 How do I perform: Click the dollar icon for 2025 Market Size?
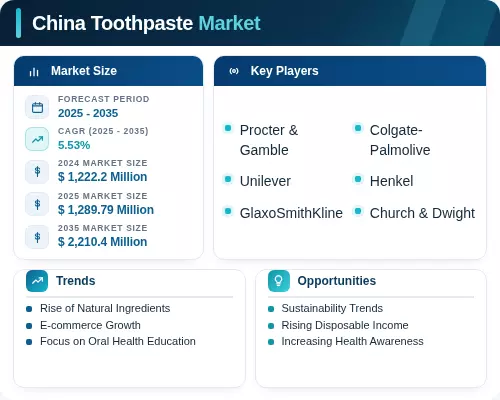point(37,204)
